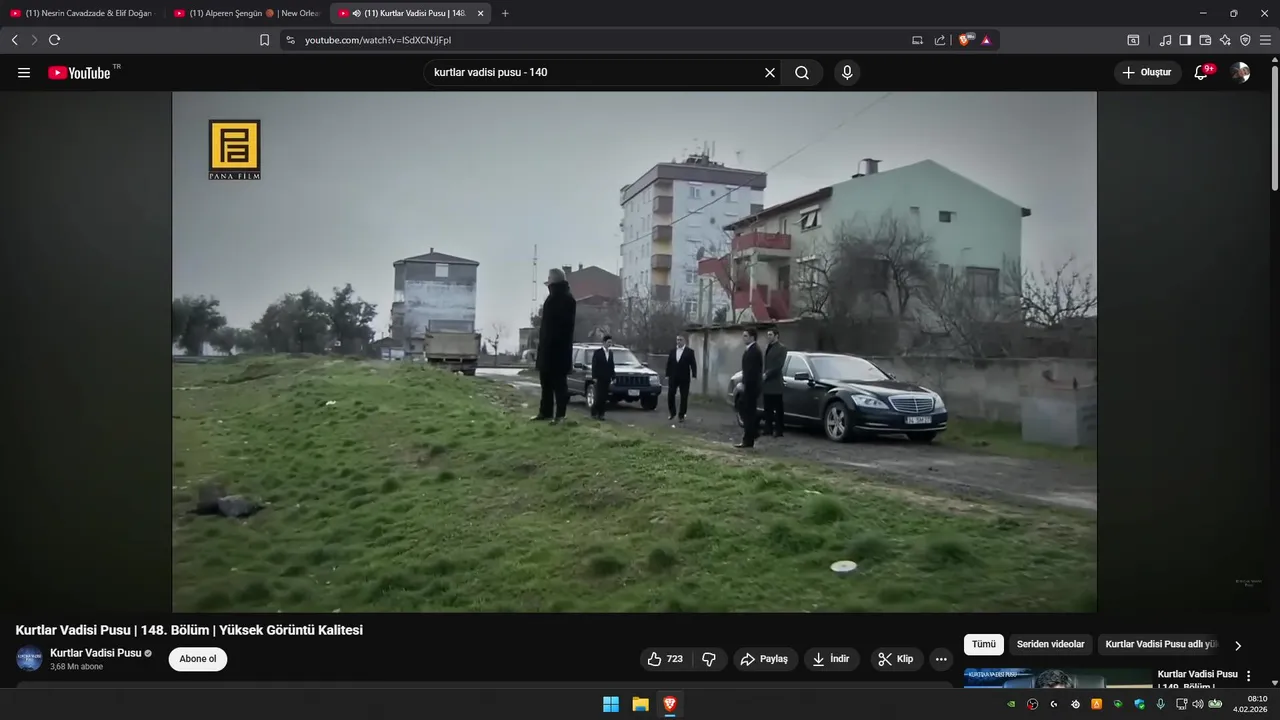Download video with İndir button
Viewport: 1280px width, 720px height.
click(832, 659)
